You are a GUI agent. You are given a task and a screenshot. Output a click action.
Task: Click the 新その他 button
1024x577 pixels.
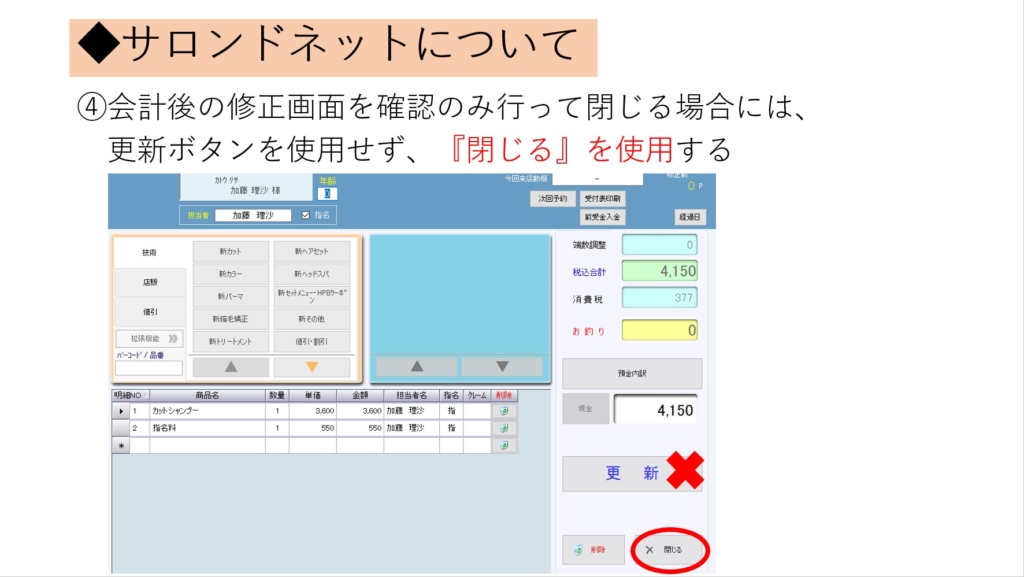312,319
